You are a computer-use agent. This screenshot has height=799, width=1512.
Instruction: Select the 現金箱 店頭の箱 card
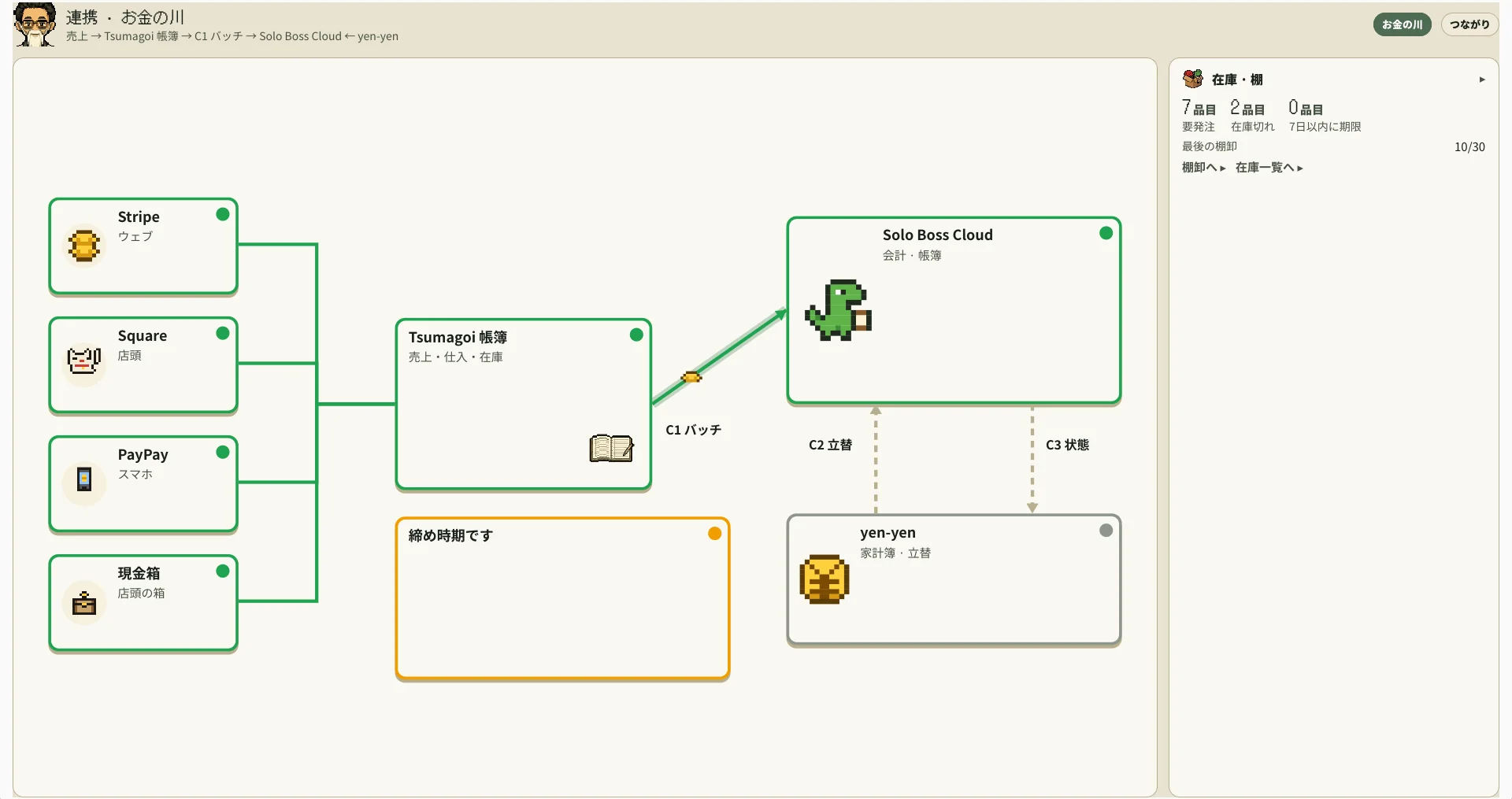point(143,603)
